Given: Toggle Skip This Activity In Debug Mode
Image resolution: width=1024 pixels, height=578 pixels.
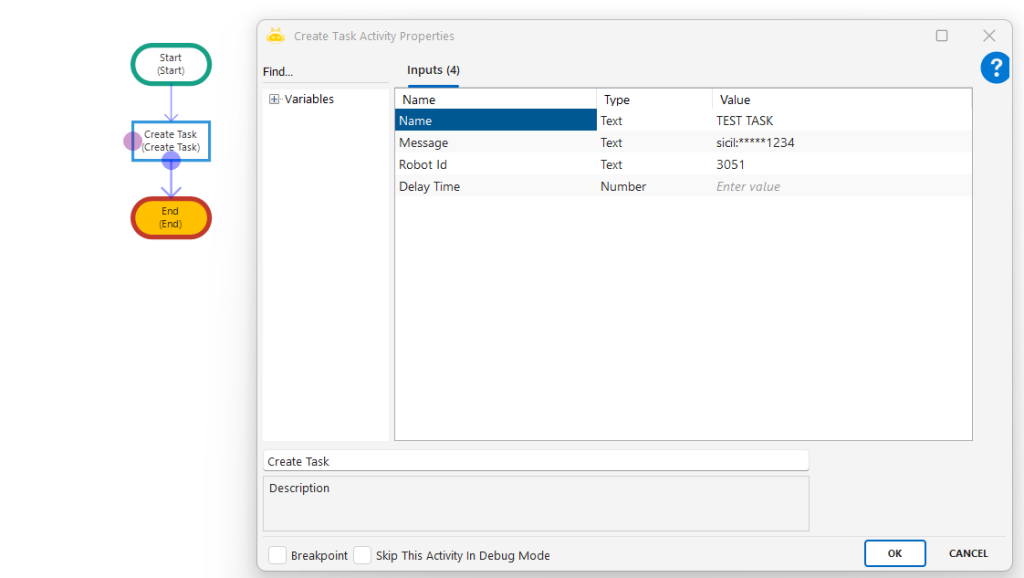Looking at the screenshot, I should tap(362, 555).
